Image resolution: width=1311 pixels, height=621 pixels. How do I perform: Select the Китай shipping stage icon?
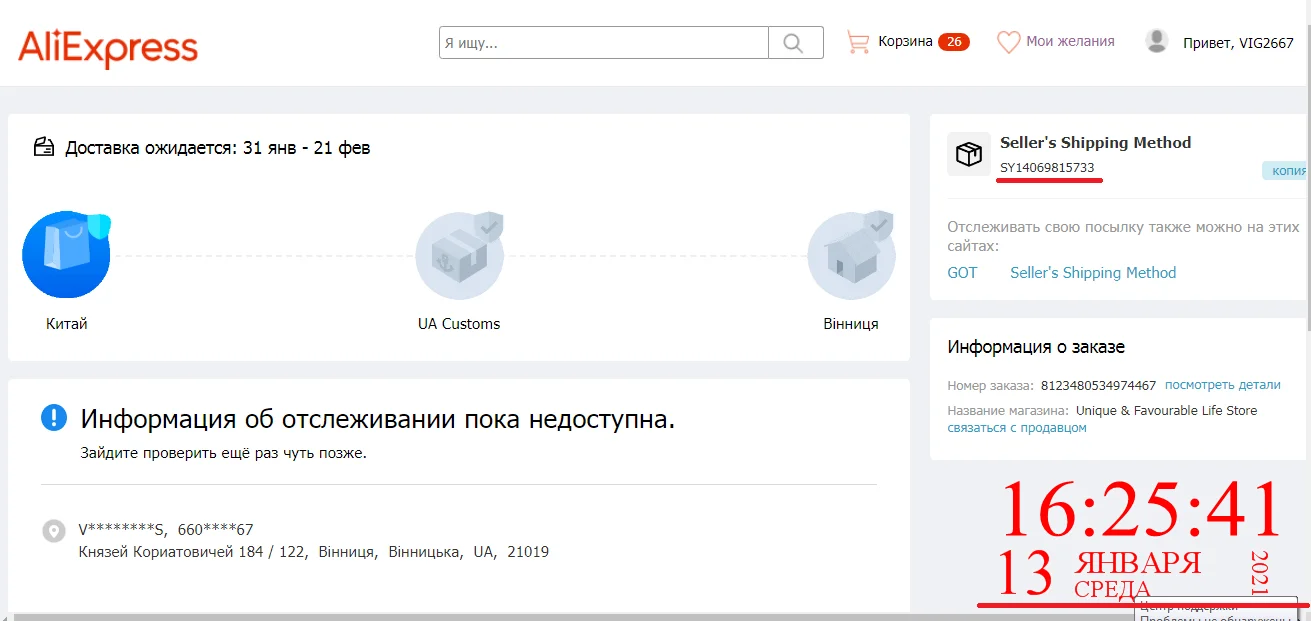[x=66, y=255]
